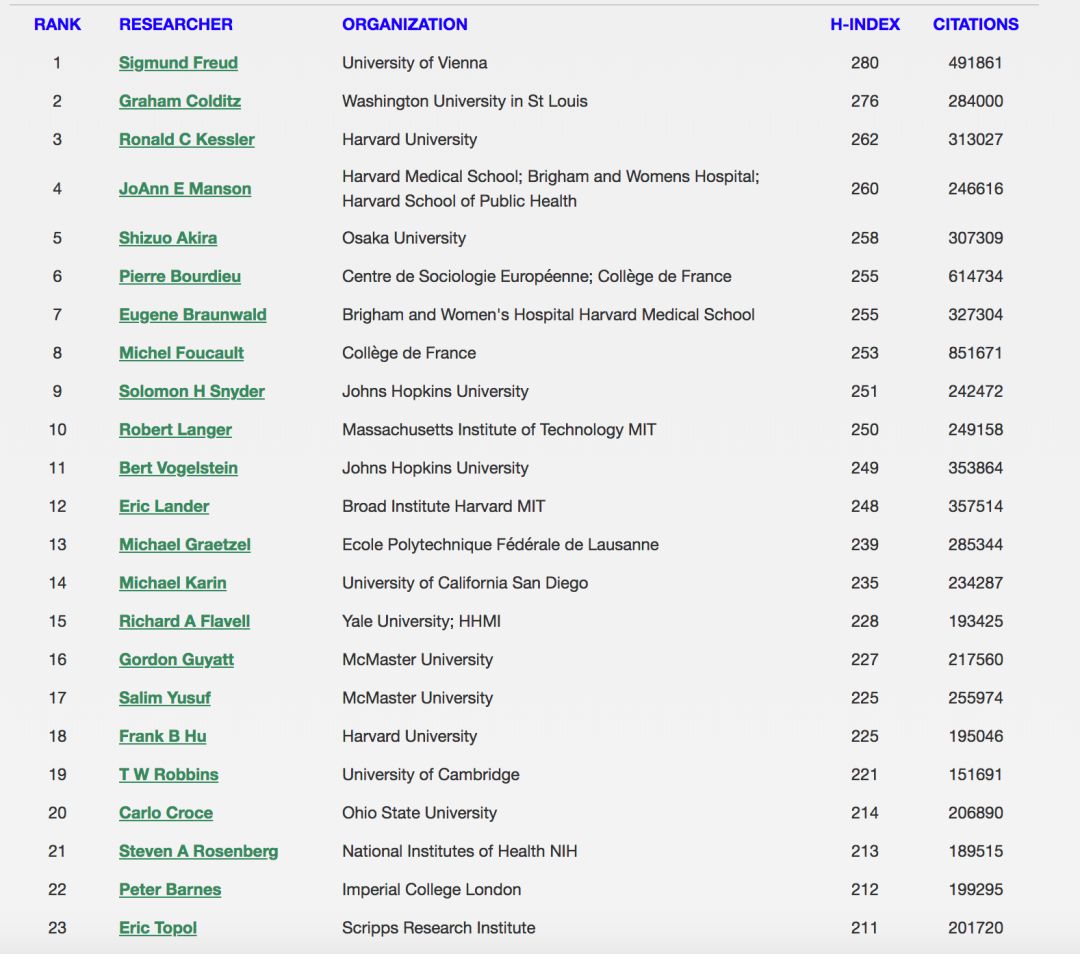The image size is (1080, 954).
Task: Click the Eric Topol link
Action: [158, 928]
